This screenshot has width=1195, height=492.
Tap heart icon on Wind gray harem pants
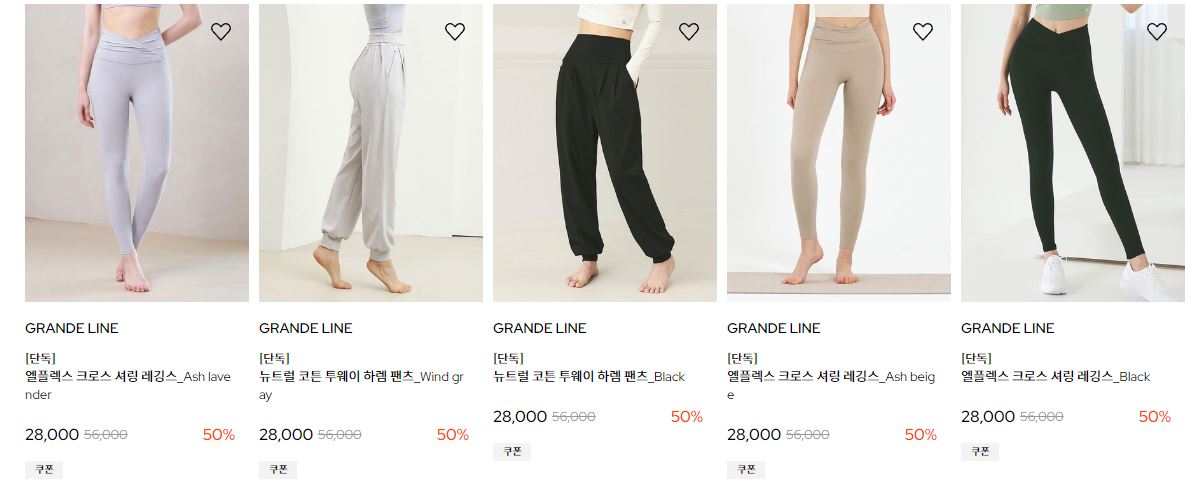[x=455, y=31]
